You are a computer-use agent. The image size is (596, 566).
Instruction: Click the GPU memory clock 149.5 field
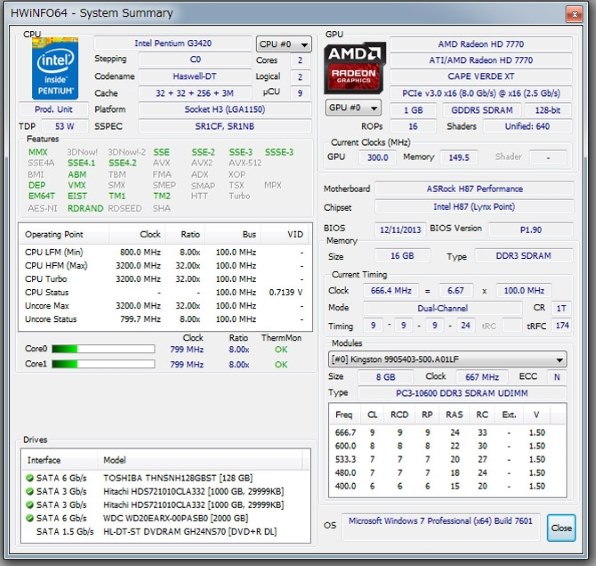click(459, 157)
